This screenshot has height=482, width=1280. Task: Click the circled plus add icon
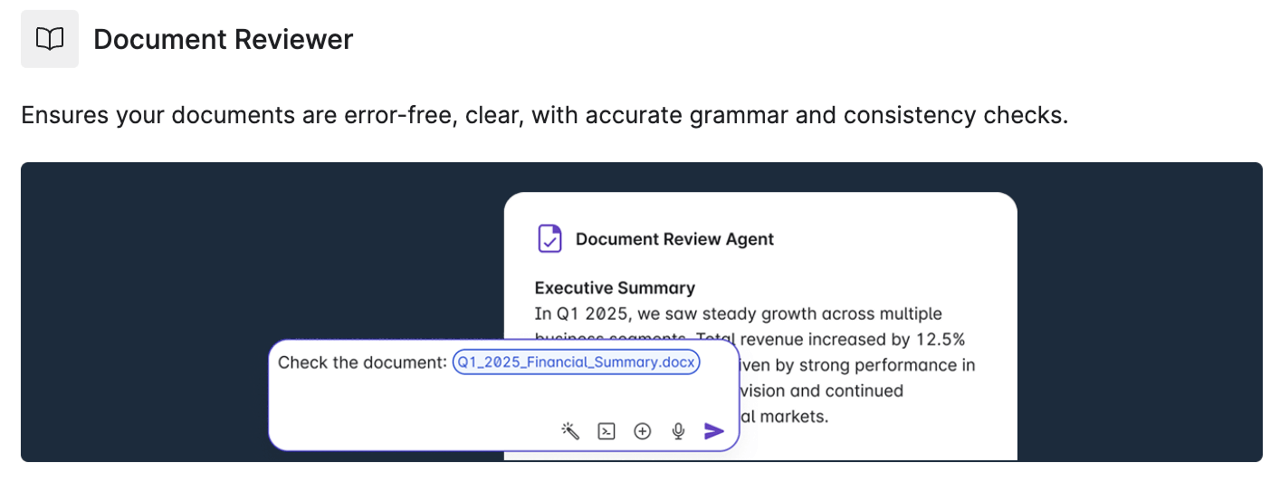click(643, 431)
